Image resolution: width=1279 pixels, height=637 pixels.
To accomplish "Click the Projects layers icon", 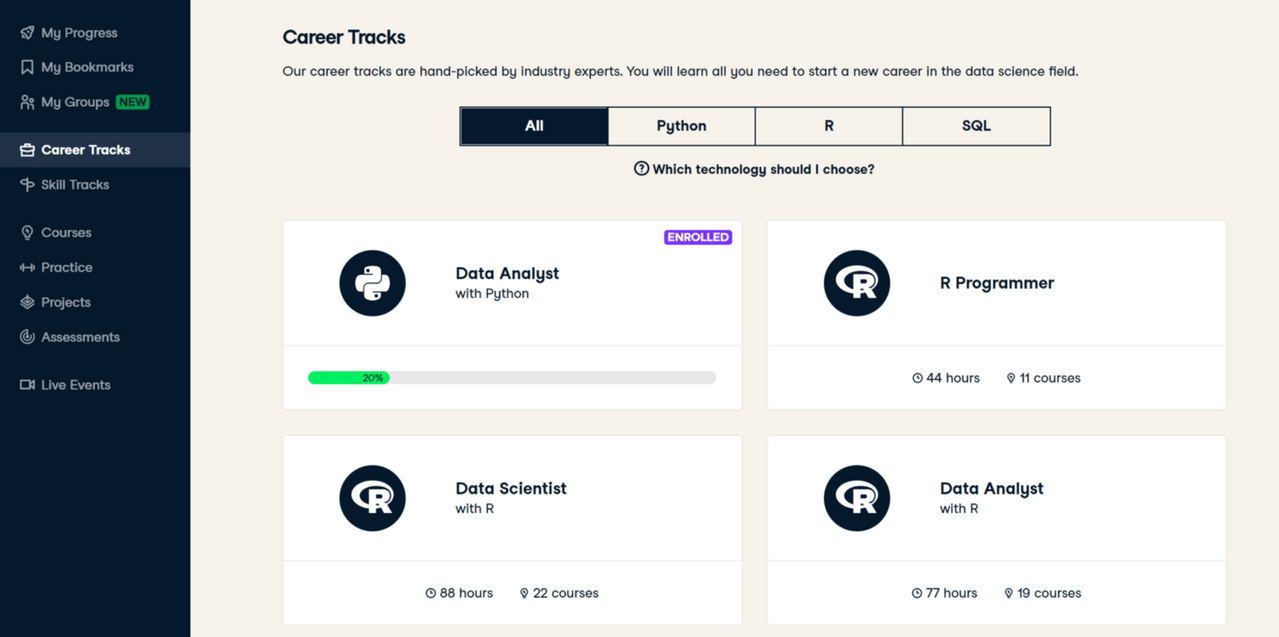I will click(x=27, y=302).
